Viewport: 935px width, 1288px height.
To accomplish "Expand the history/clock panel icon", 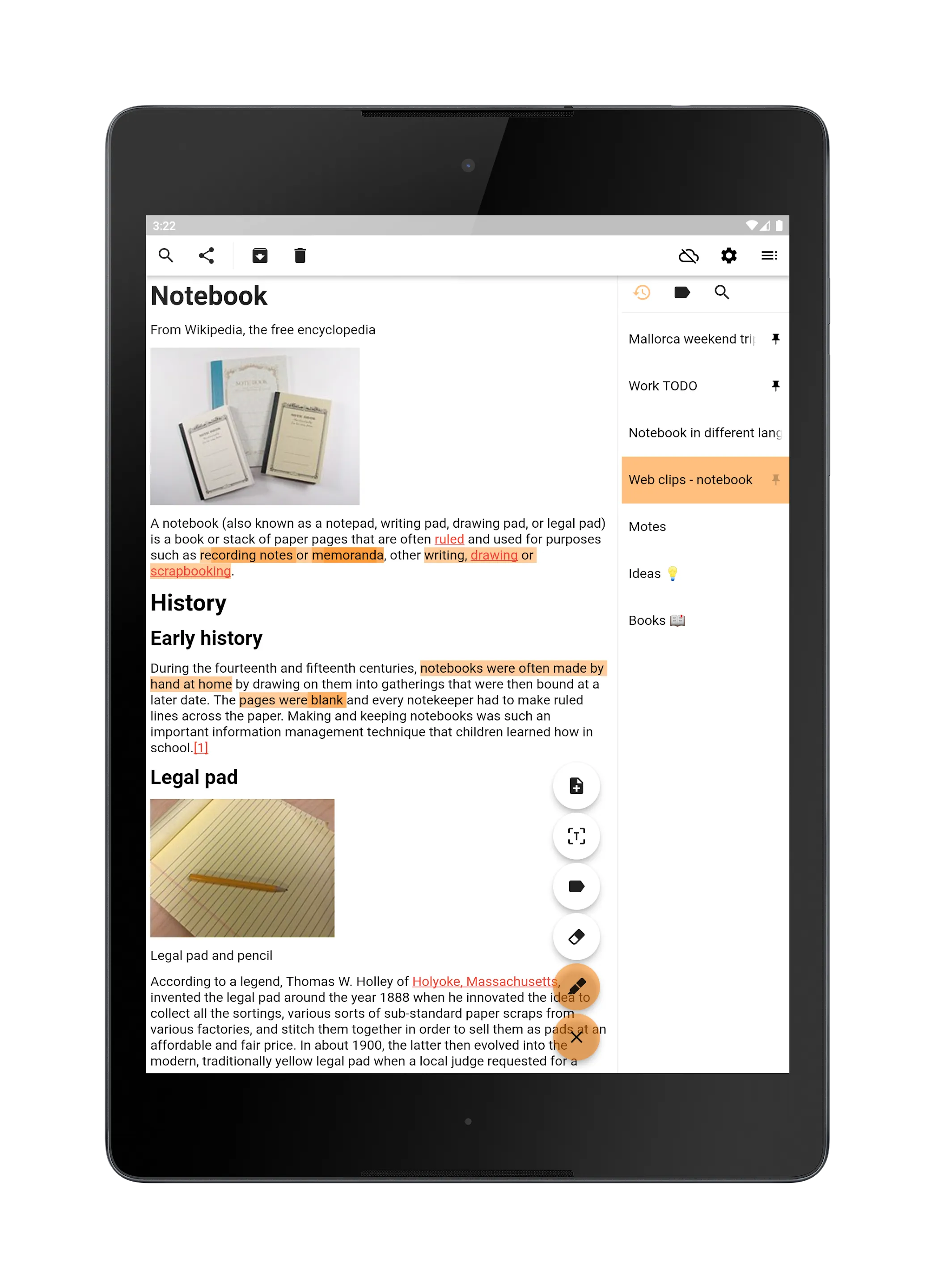I will pos(641,292).
